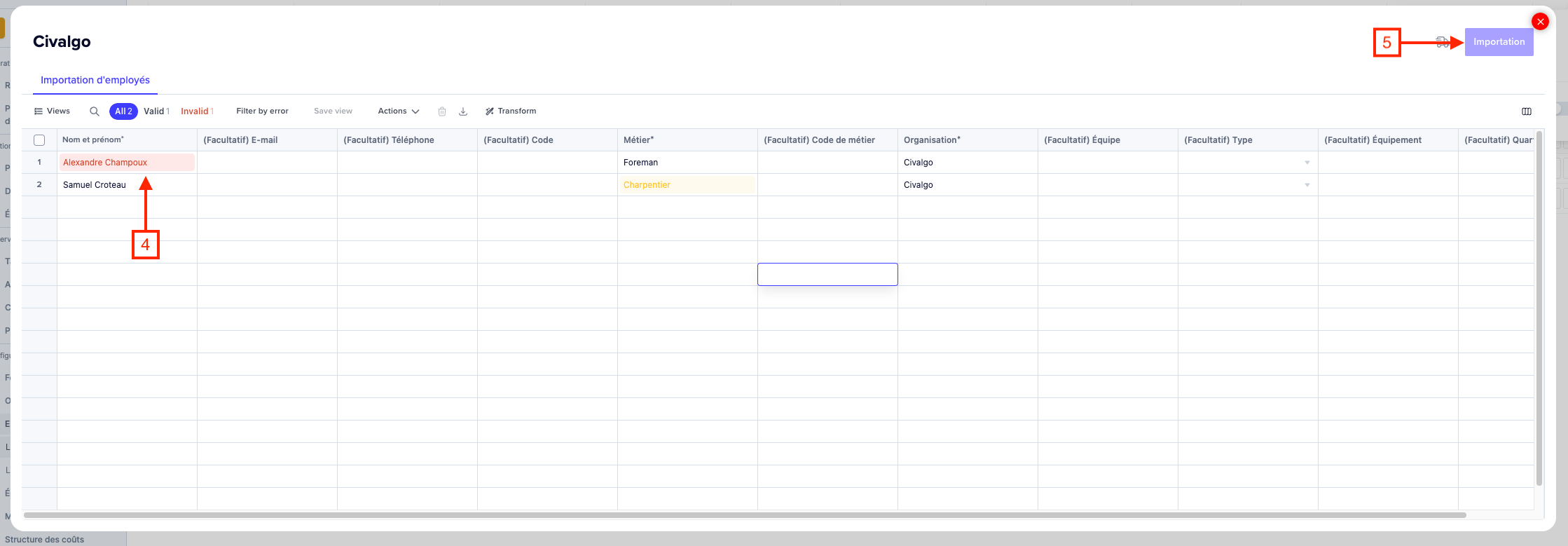This screenshot has width=1568, height=546.
Task: Select the Charpentier métier cell
Action: tap(686, 185)
